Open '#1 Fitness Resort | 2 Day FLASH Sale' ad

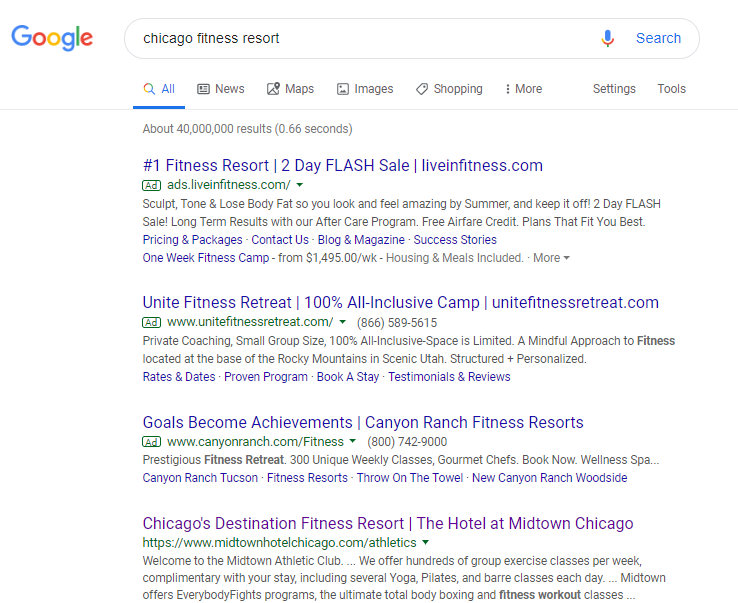(x=343, y=166)
